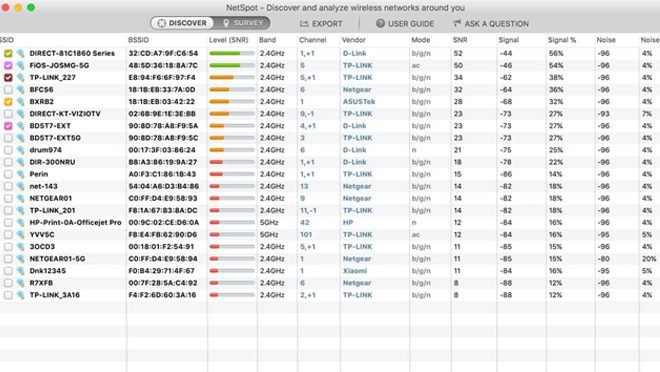Click signal icon beside drum974
Viewport: 660px width, 372px height.
[20, 150]
